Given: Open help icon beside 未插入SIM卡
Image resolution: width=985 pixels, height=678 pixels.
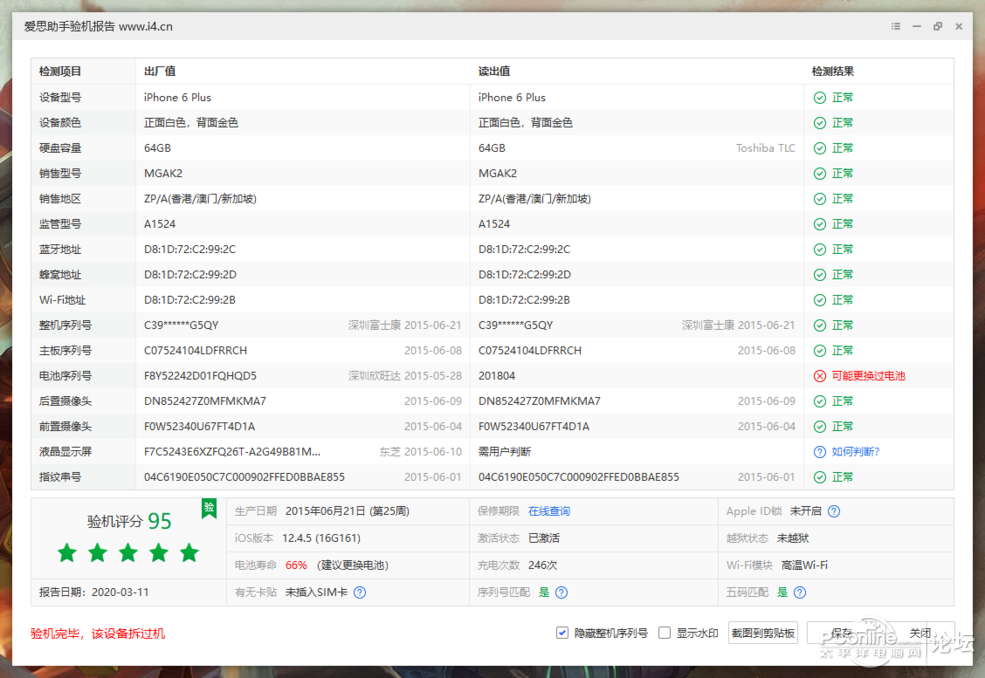Looking at the screenshot, I should 359,593.
